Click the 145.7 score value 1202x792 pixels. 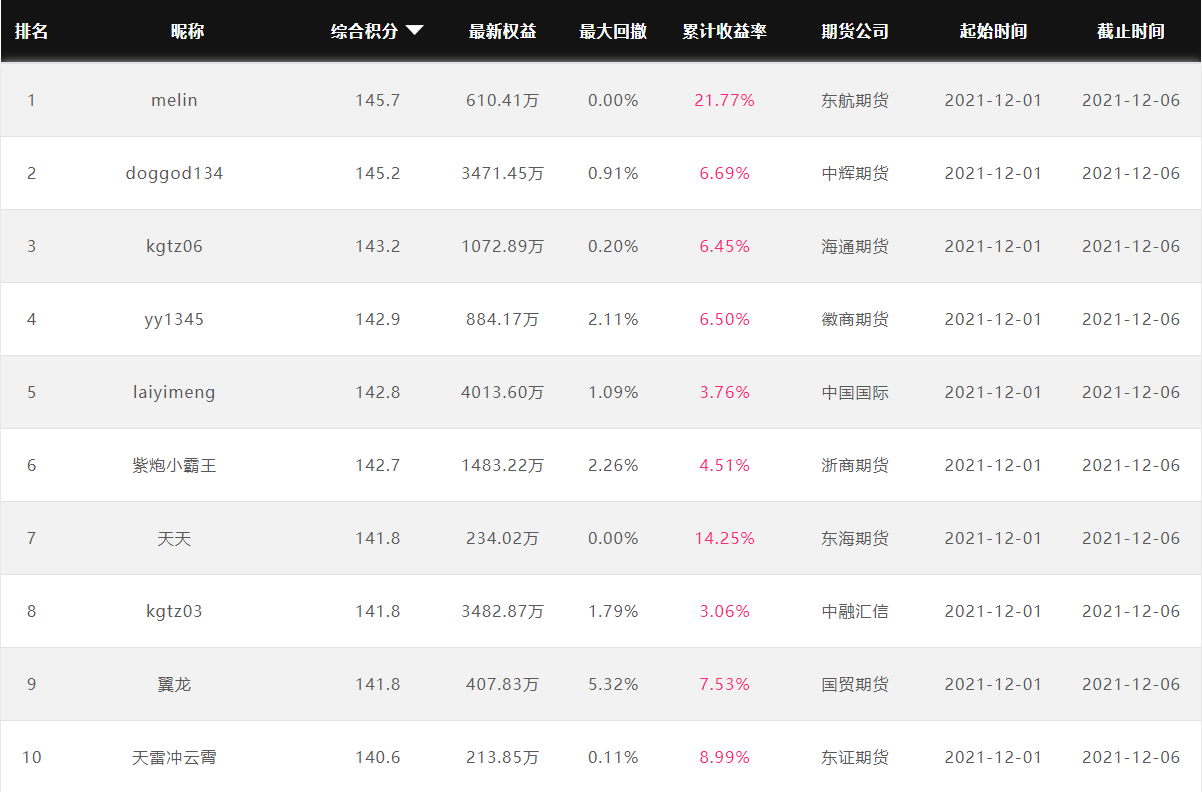(377, 100)
